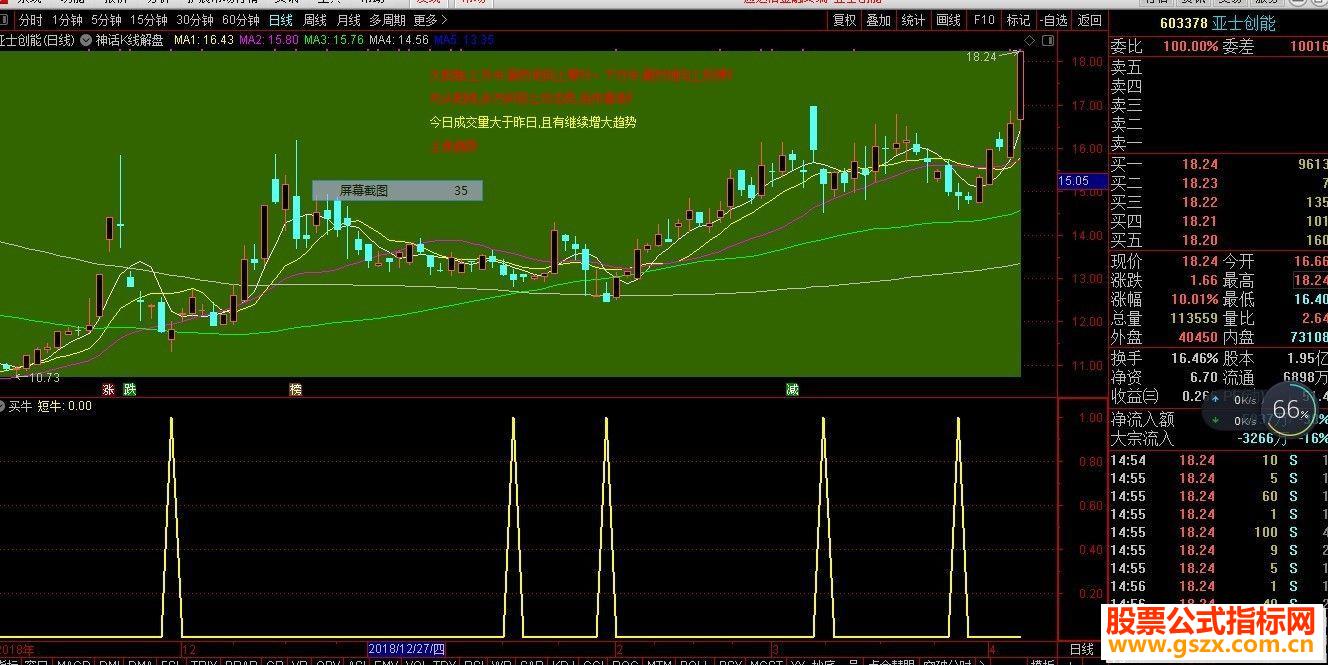
Task: Remove stock via -自选 button
Action: [x=1054, y=20]
